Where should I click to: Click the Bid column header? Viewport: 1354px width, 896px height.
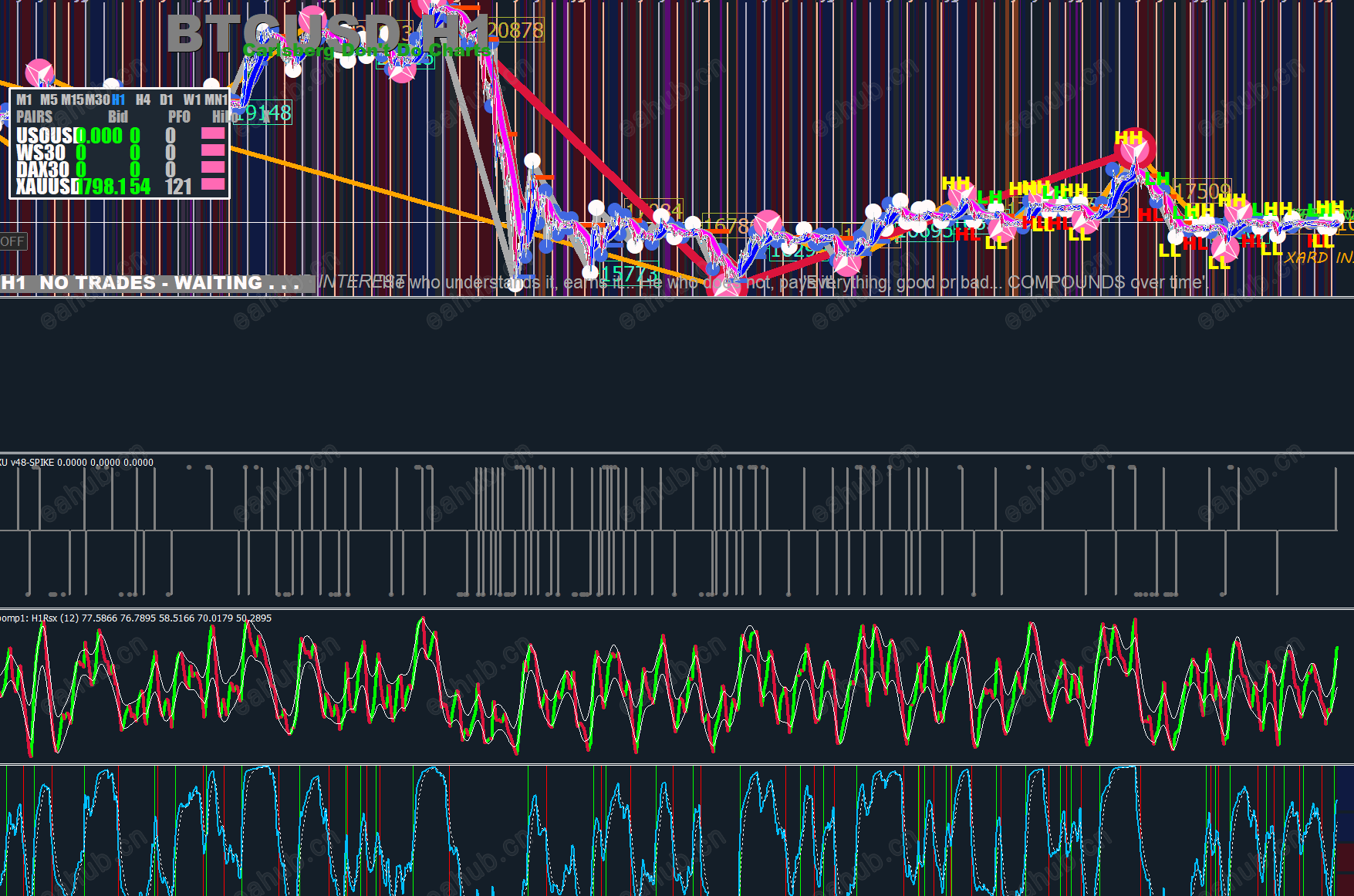point(118,117)
